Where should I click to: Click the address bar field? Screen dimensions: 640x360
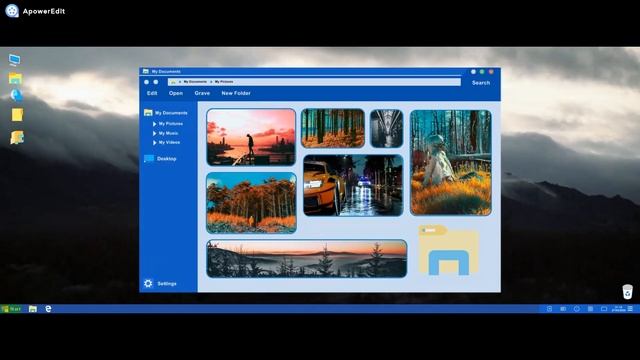point(314,82)
